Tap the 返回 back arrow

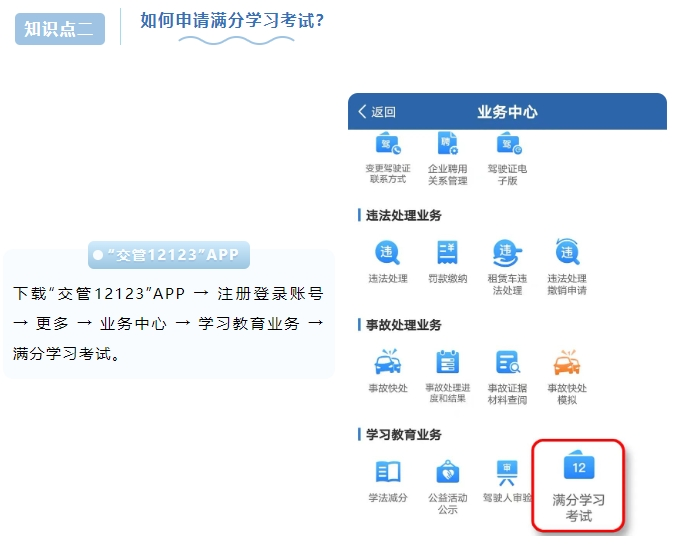362,111
